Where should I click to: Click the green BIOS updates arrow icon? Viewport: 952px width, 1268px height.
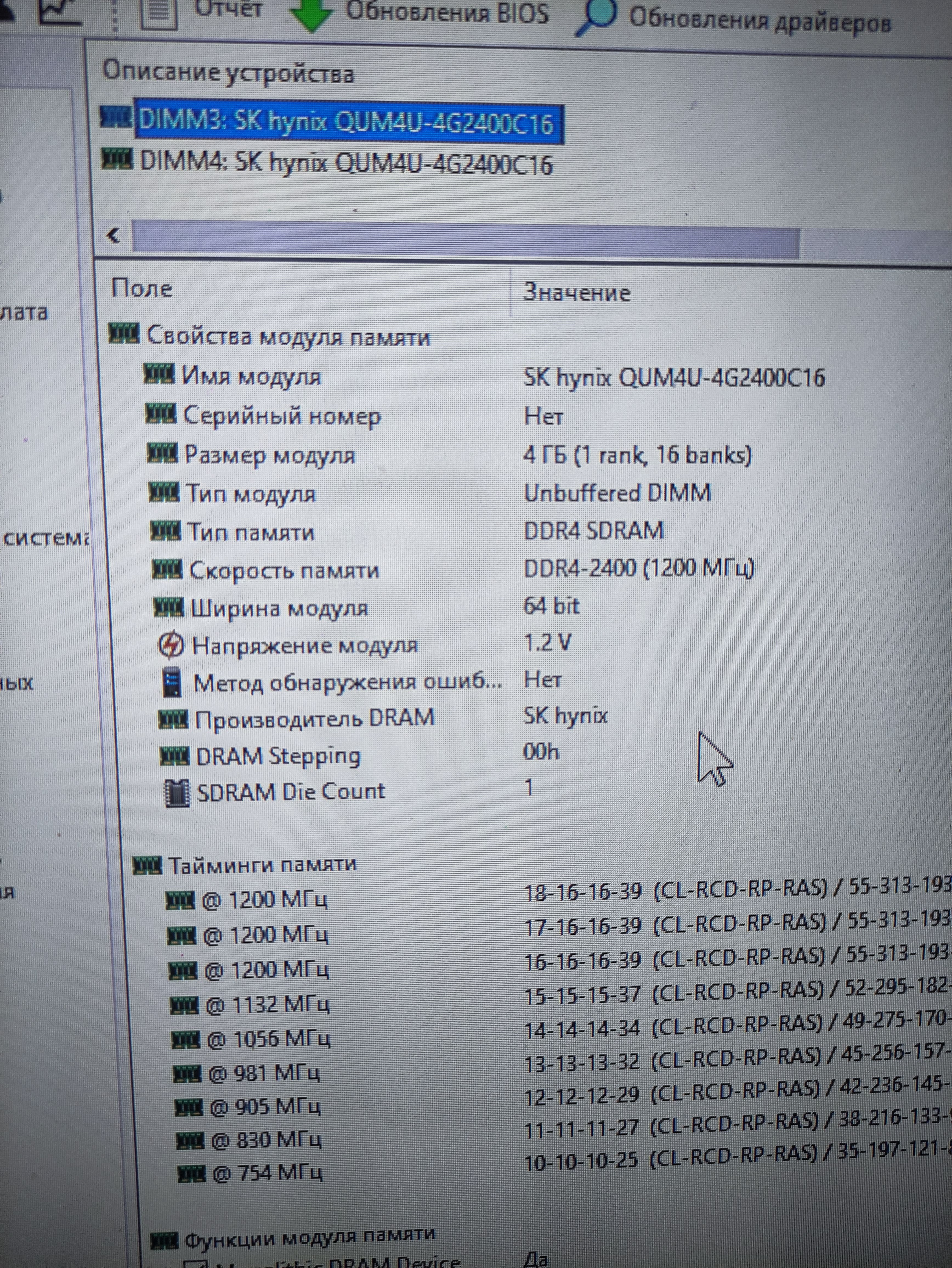(311, 14)
